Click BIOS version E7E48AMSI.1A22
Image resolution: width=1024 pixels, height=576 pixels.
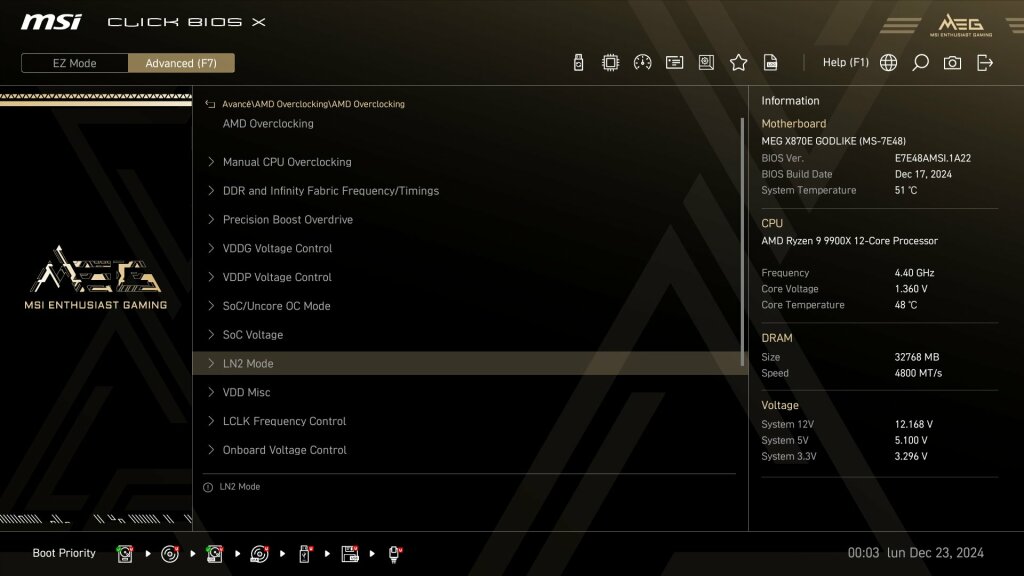[x=933, y=158]
